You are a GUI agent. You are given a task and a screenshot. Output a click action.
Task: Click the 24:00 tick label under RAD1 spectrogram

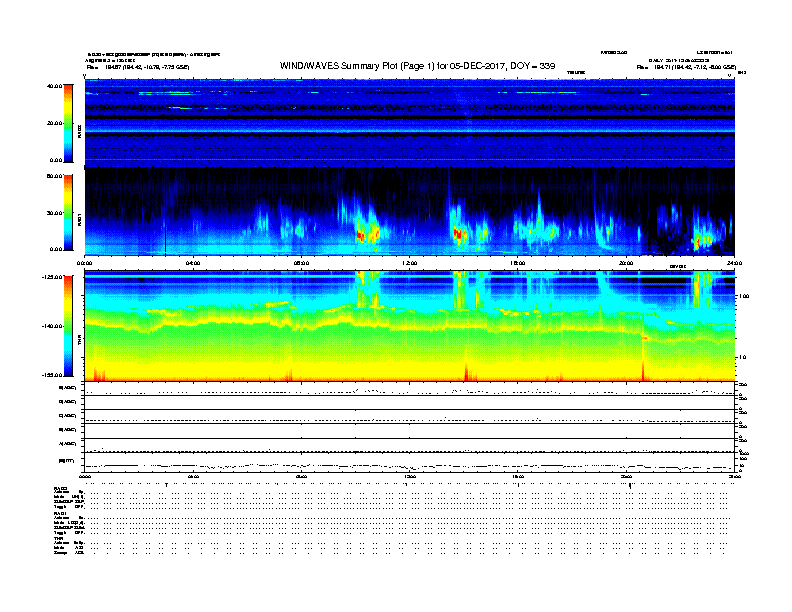click(734, 263)
